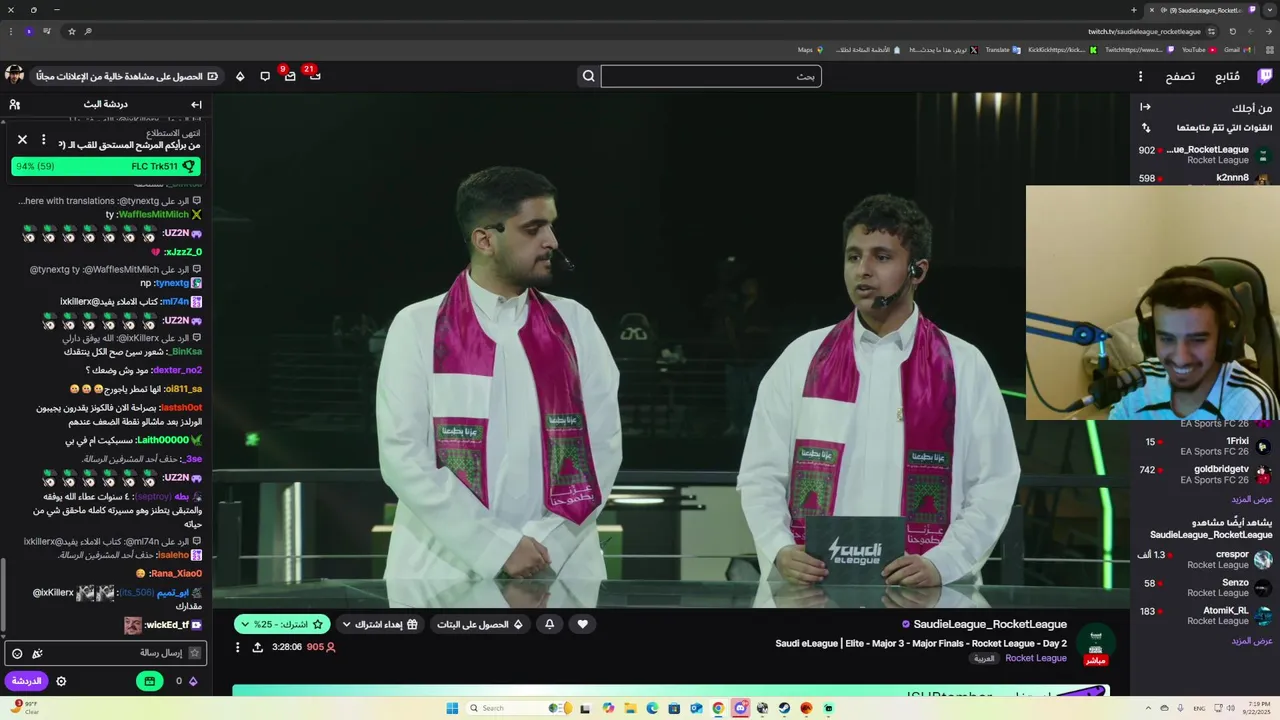The height and width of the screenshot is (720, 1280).
Task: Open the tab search dropdown chevron
Action: tap(1270, 10)
